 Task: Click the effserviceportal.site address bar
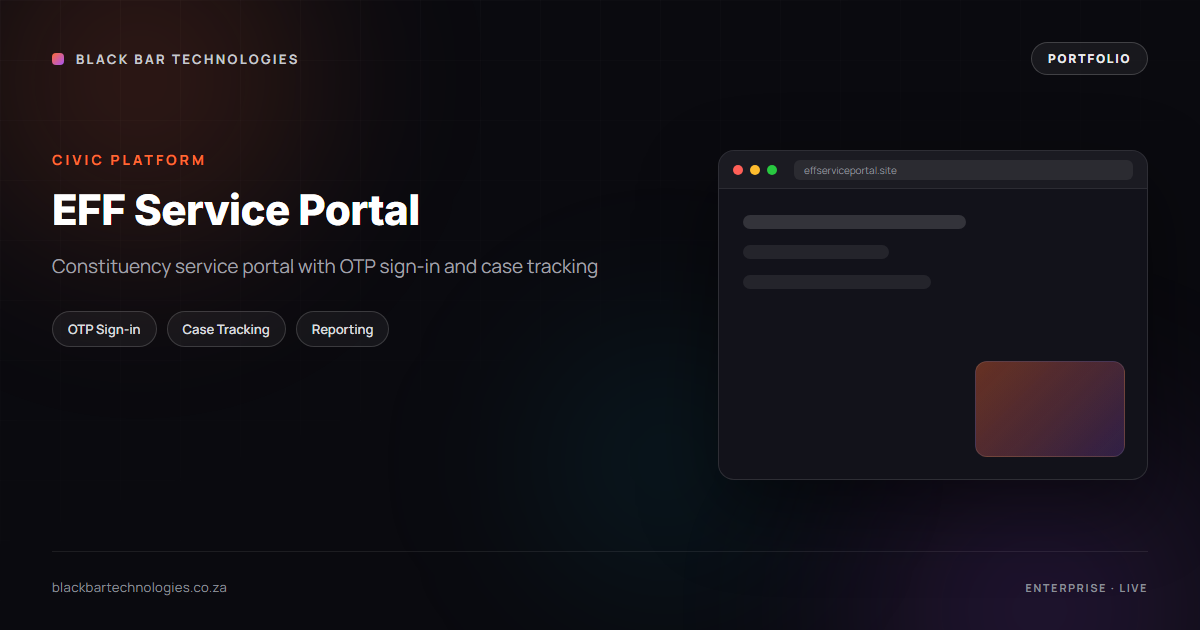pos(963,170)
